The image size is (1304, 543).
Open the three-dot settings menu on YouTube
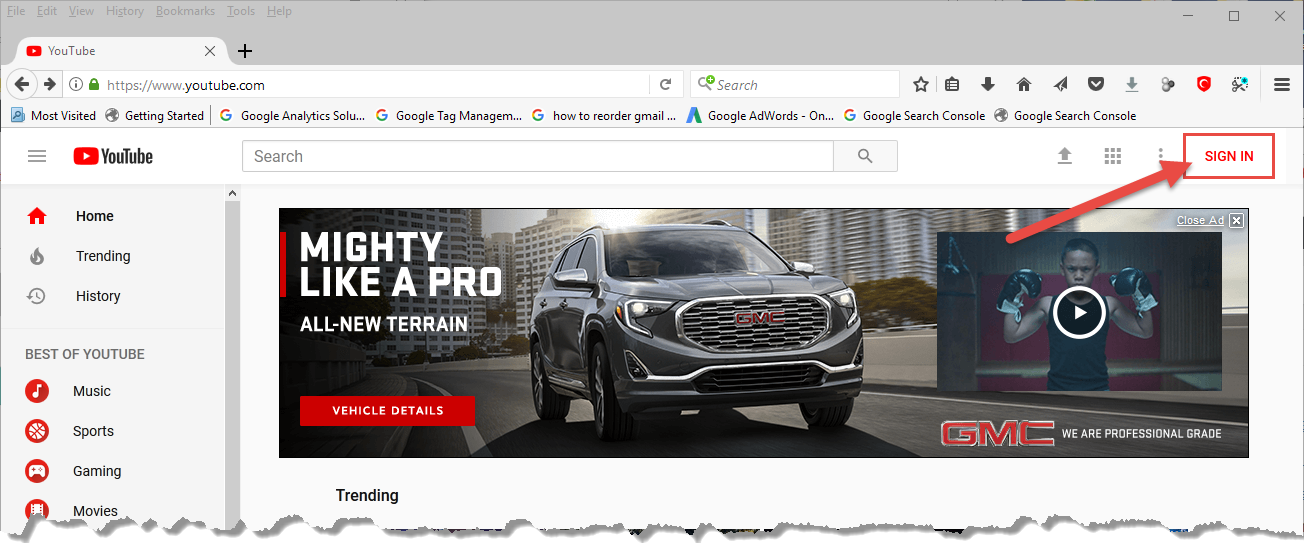(1161, 156)
